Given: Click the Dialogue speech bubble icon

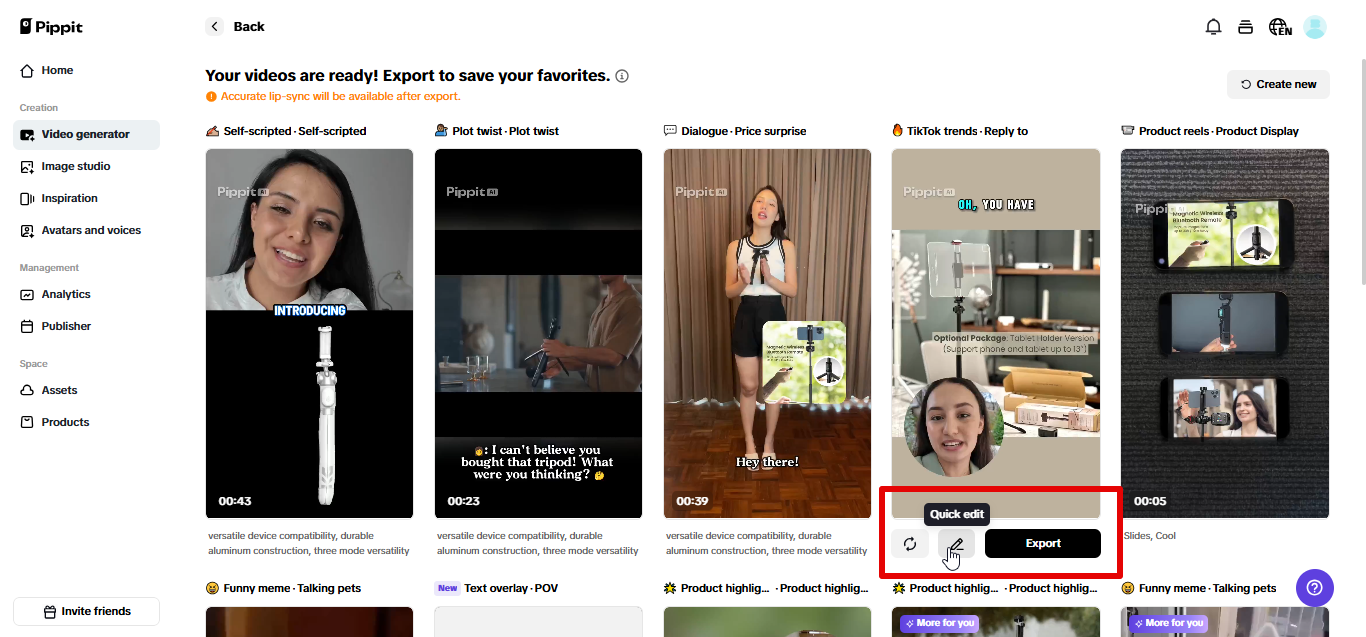Looking at the screenshot, I should pos(670,131).
